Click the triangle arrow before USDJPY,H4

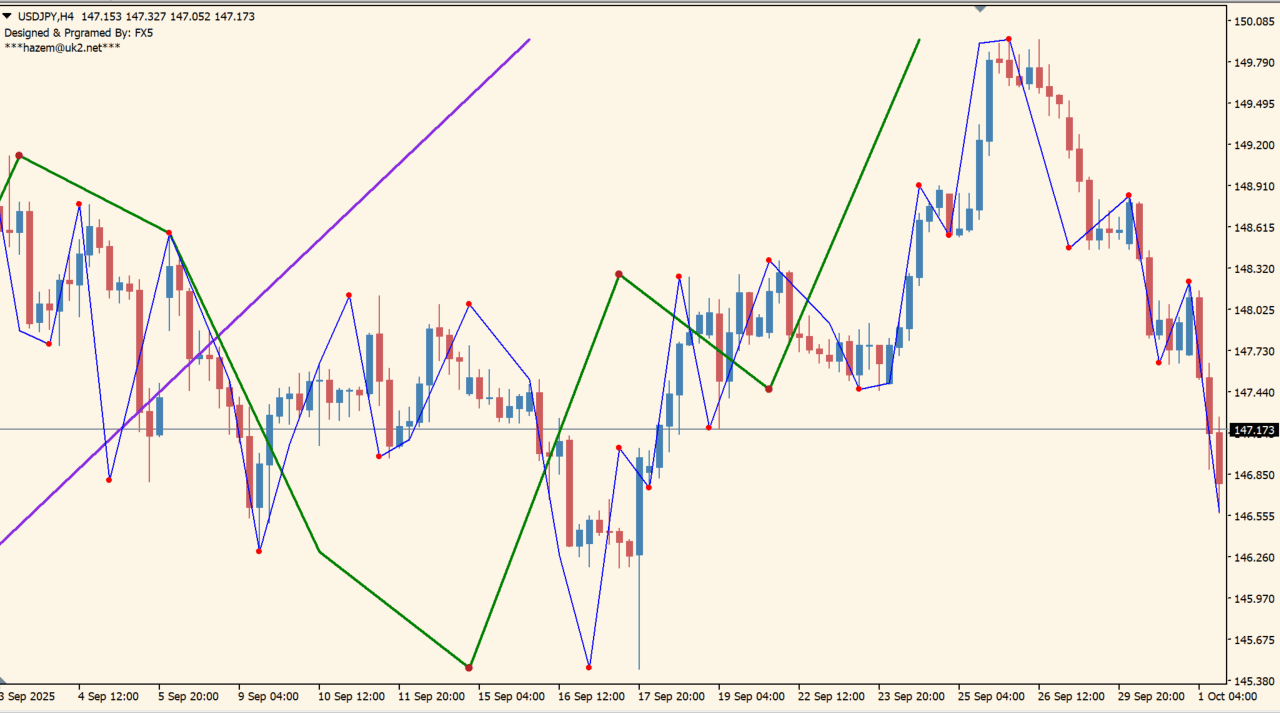point(8,16)
